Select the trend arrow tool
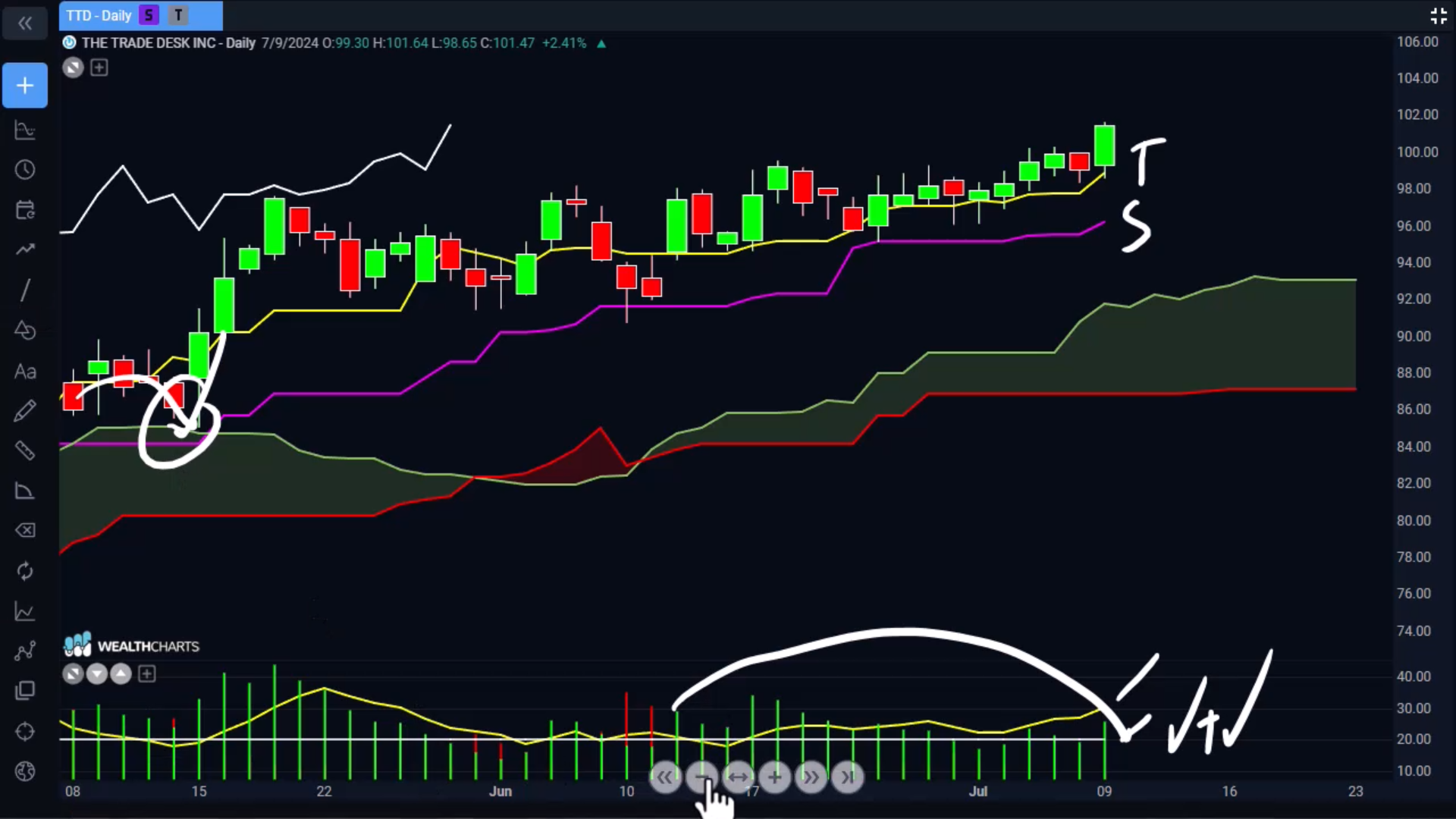The height and width of the screenshot is (819, 1456). point(25,249)
